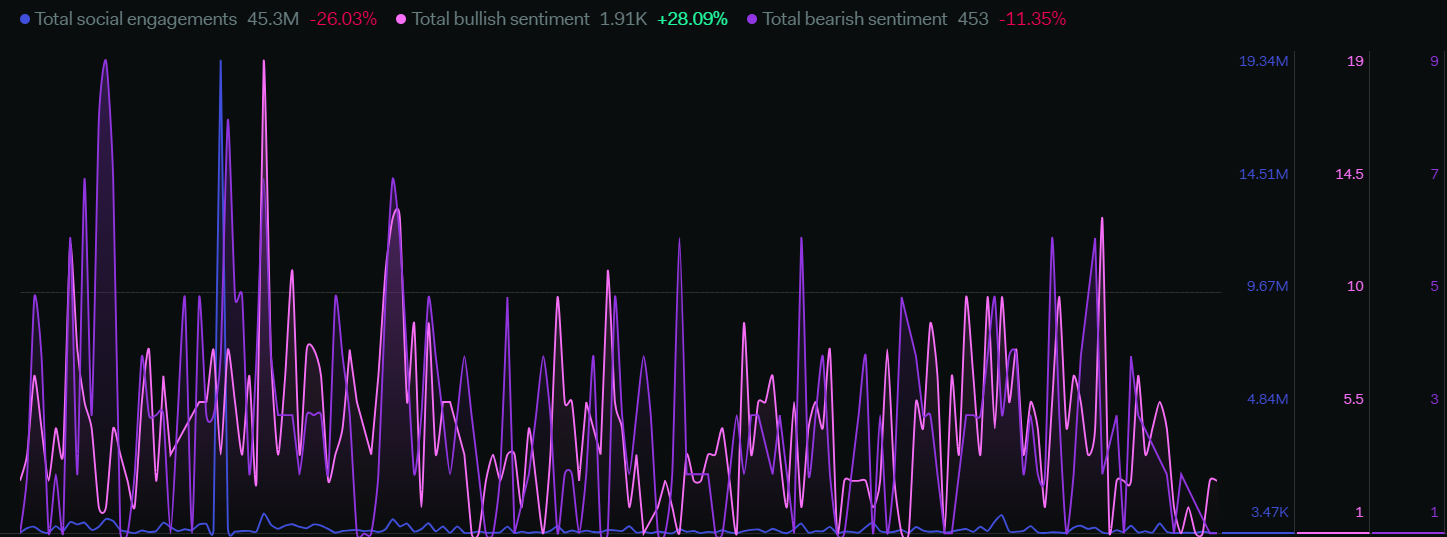Click the pink axis label 14.5
Viewport: 1447px width, 537px height.
click(x=1349, y=175)
